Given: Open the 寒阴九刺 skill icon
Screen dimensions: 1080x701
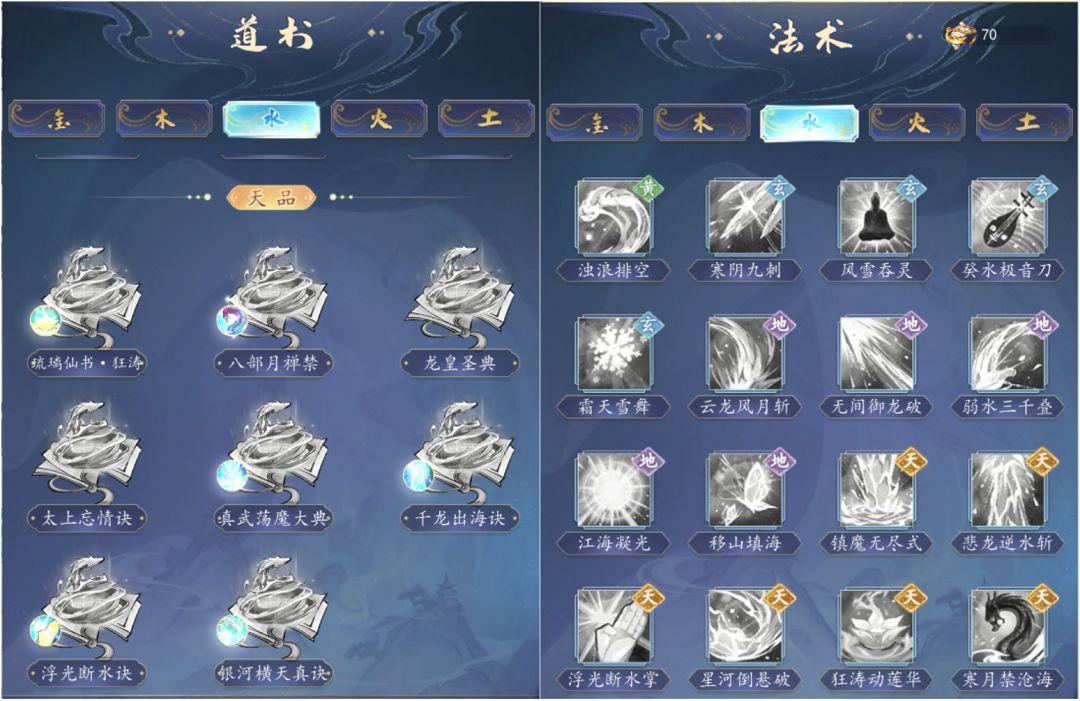Looking at the screenshot, I should click(x=745, y=218).
